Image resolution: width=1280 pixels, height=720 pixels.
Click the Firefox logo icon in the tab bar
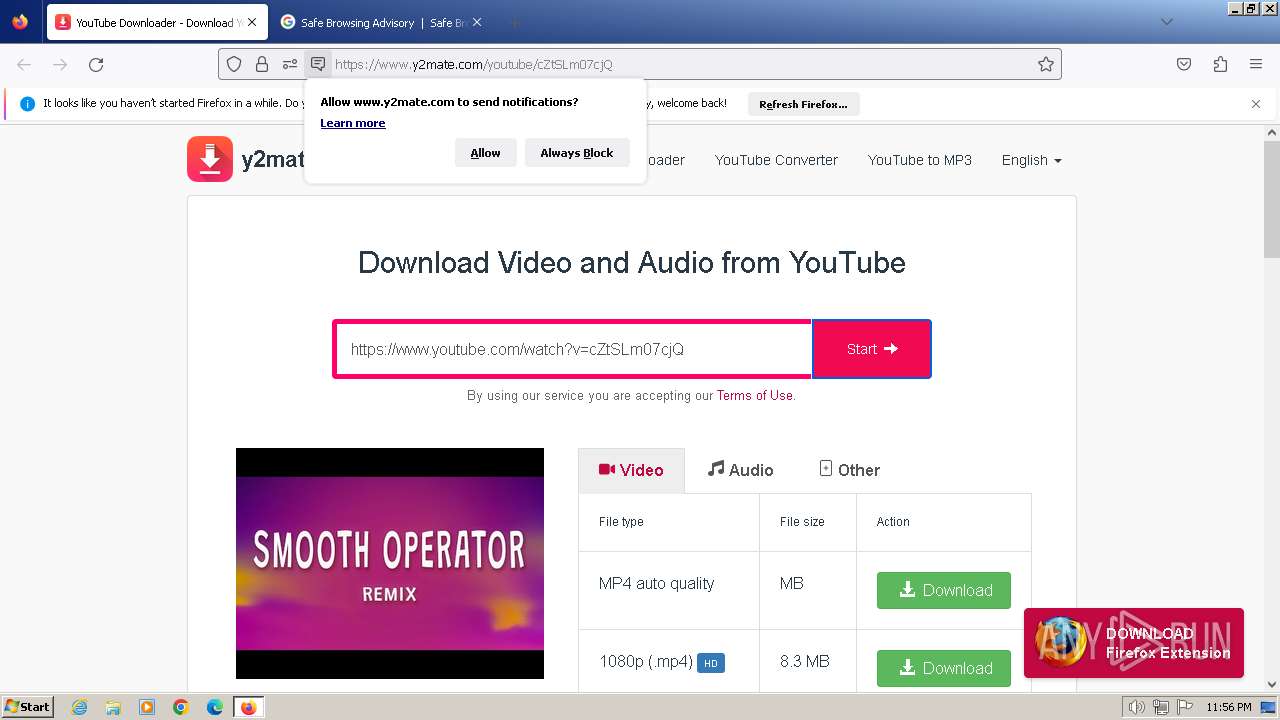coord(20,22)
